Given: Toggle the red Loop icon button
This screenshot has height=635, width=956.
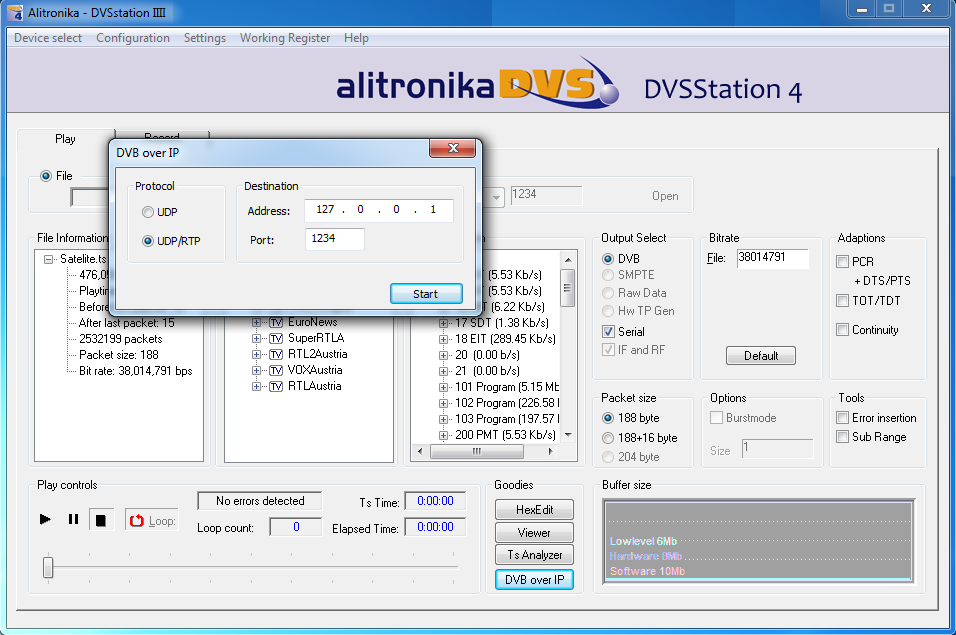Looking at the screenshot, I should [137, 520].
